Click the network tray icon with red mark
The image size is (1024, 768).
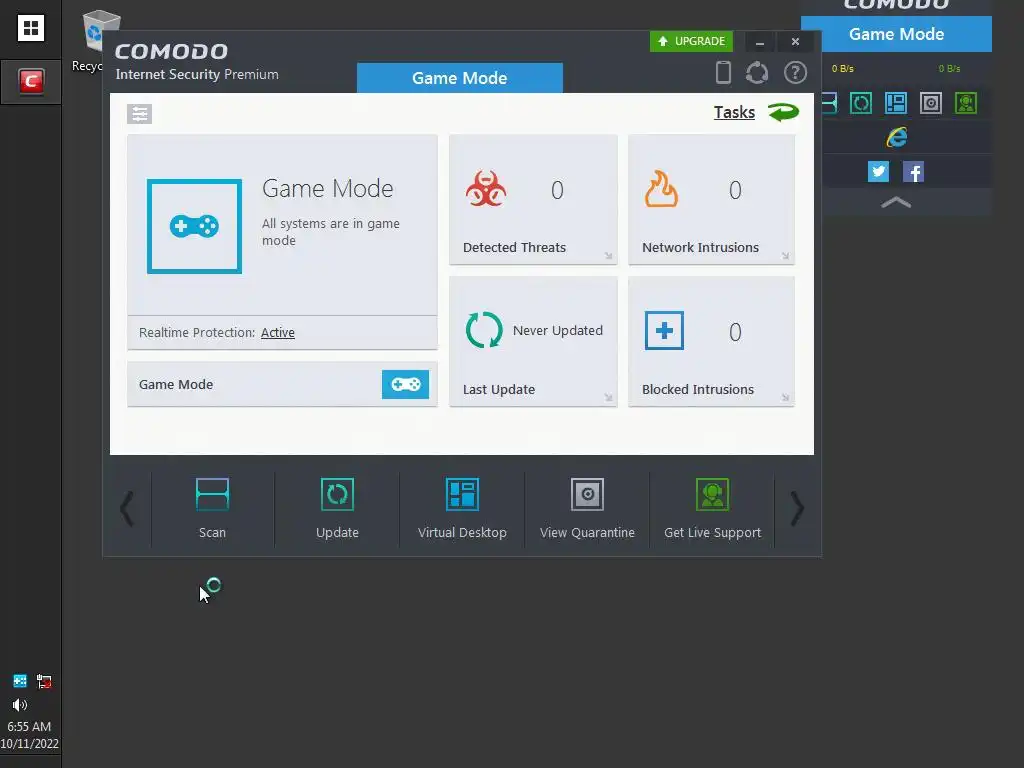click(x=44, y=681)
